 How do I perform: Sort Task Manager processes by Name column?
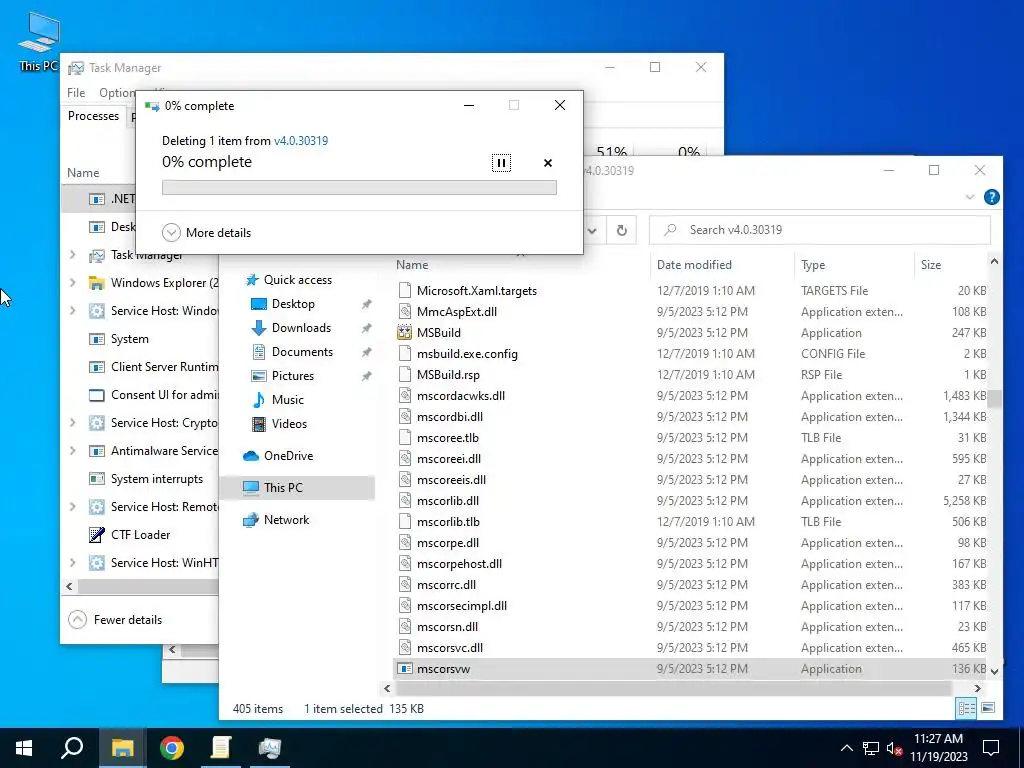[83, 173]
